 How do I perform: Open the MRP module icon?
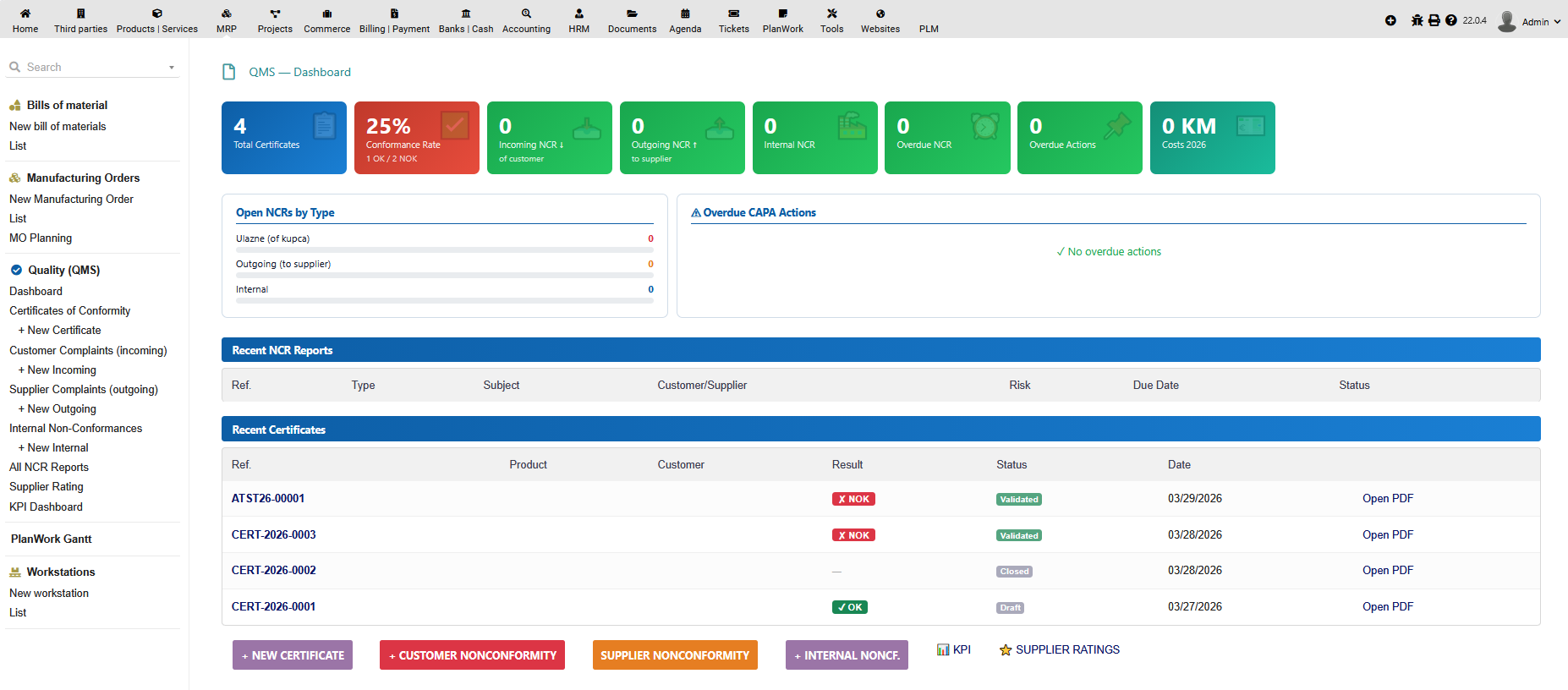point(226,14)
